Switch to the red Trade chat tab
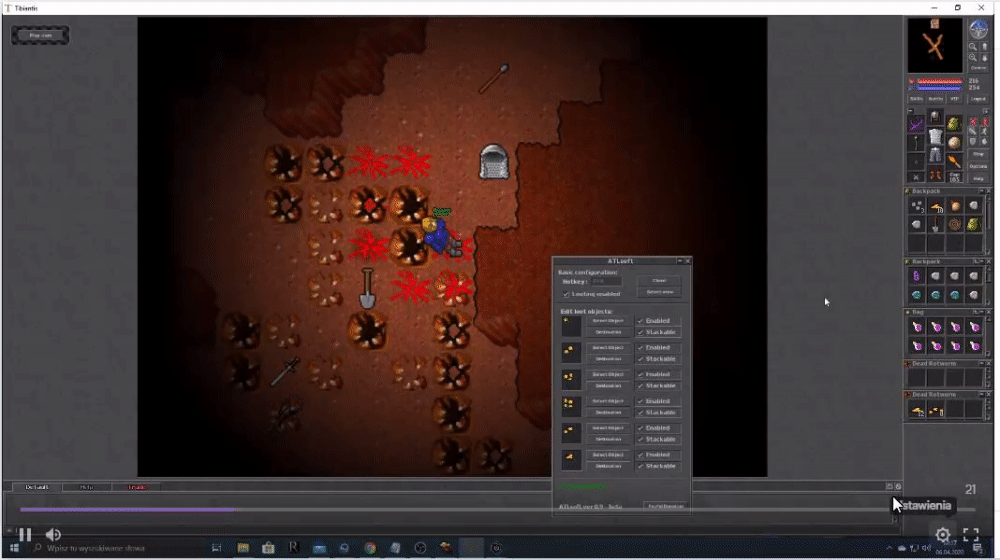 (x=136, y=487)
